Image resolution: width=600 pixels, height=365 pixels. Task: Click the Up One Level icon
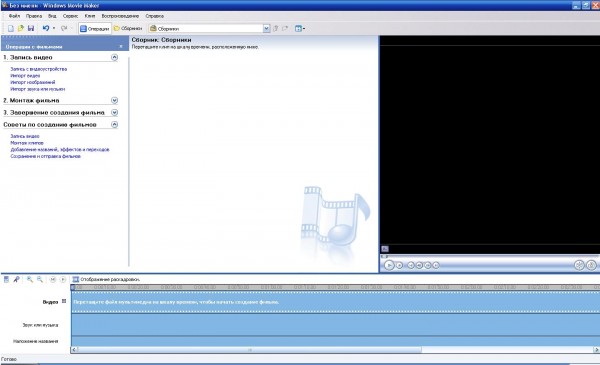(276, 28)
